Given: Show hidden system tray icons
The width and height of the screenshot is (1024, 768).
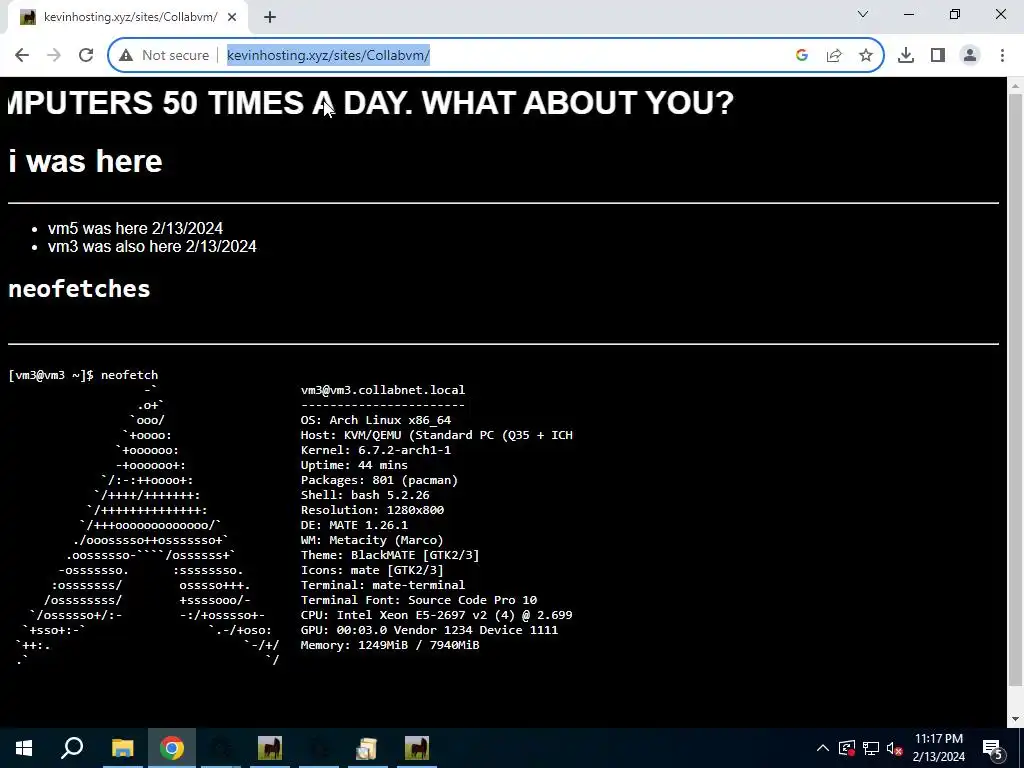Looking at the screenshot, I should coord(823,748).
